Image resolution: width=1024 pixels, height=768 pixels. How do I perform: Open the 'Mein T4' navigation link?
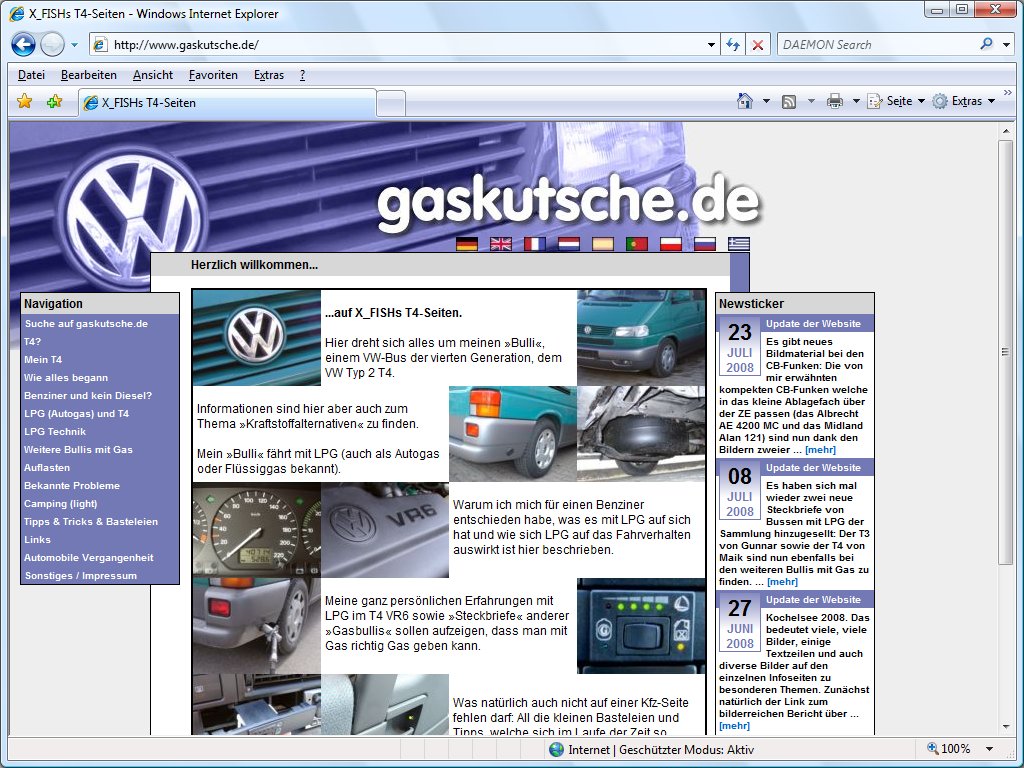(x=43, y=360)
